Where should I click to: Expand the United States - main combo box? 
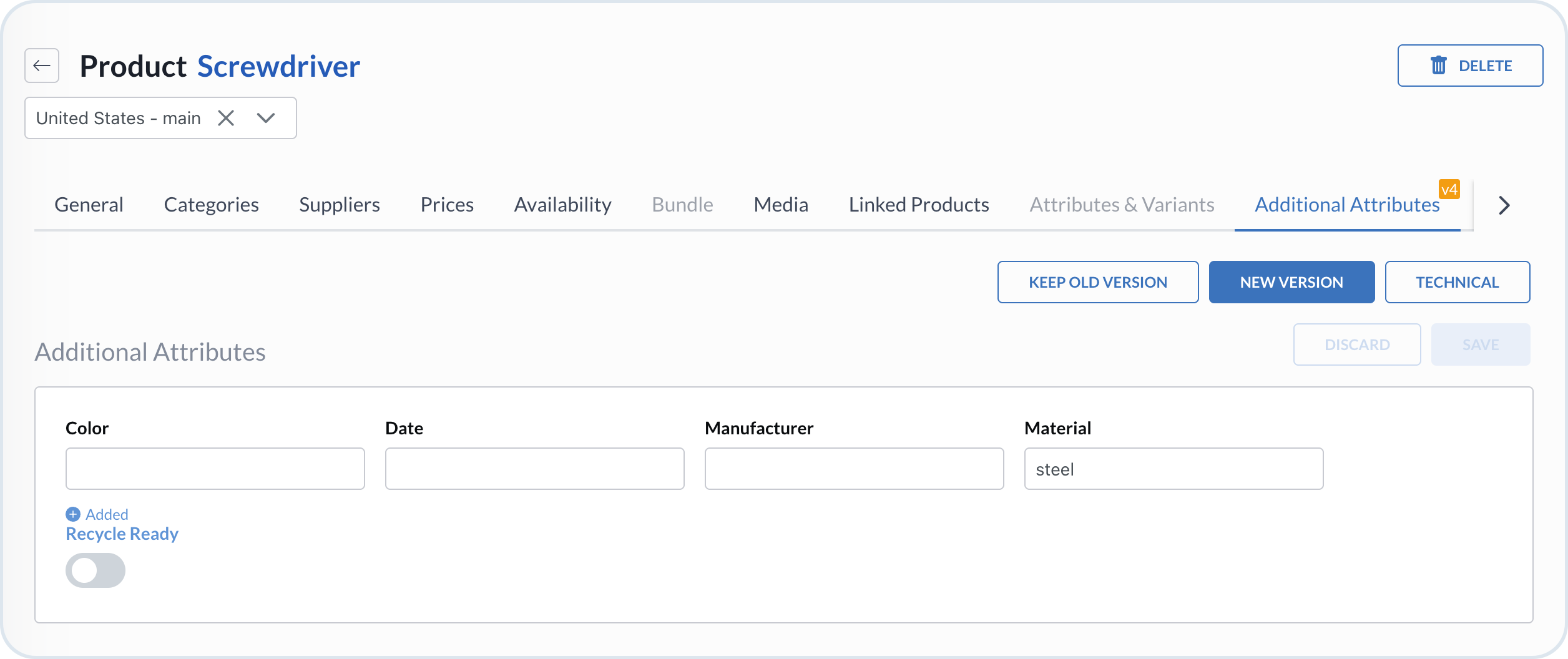[266, 118]
